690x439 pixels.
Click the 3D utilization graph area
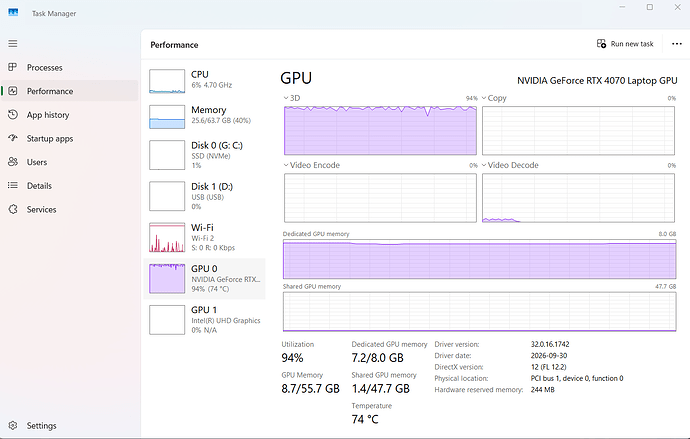point(380,130)
